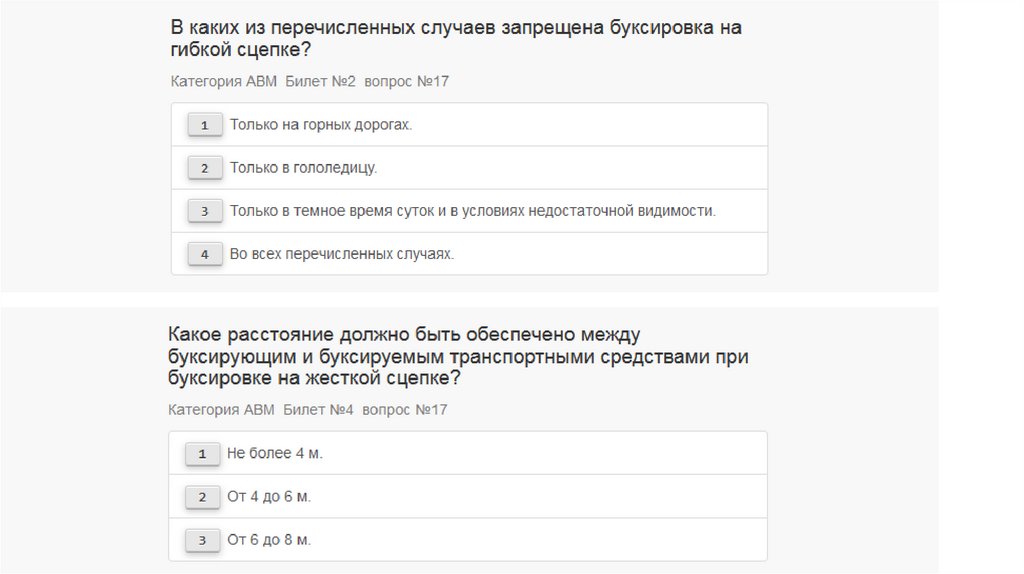Pick answer text "От 4 до 6 м."
Screen dimensions: 1024x574
pos(269,496)
